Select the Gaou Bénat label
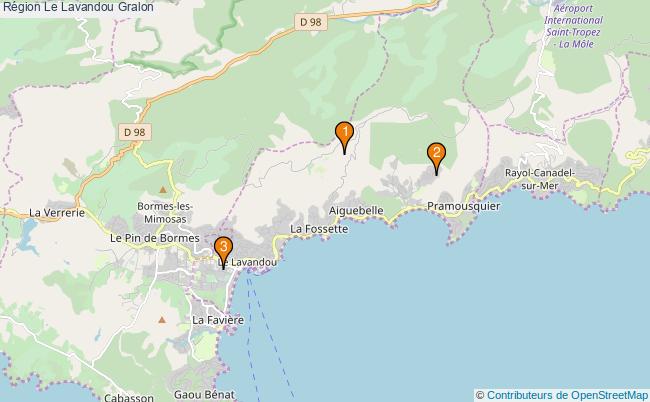650x402 pixels. [x=204, y=395]
